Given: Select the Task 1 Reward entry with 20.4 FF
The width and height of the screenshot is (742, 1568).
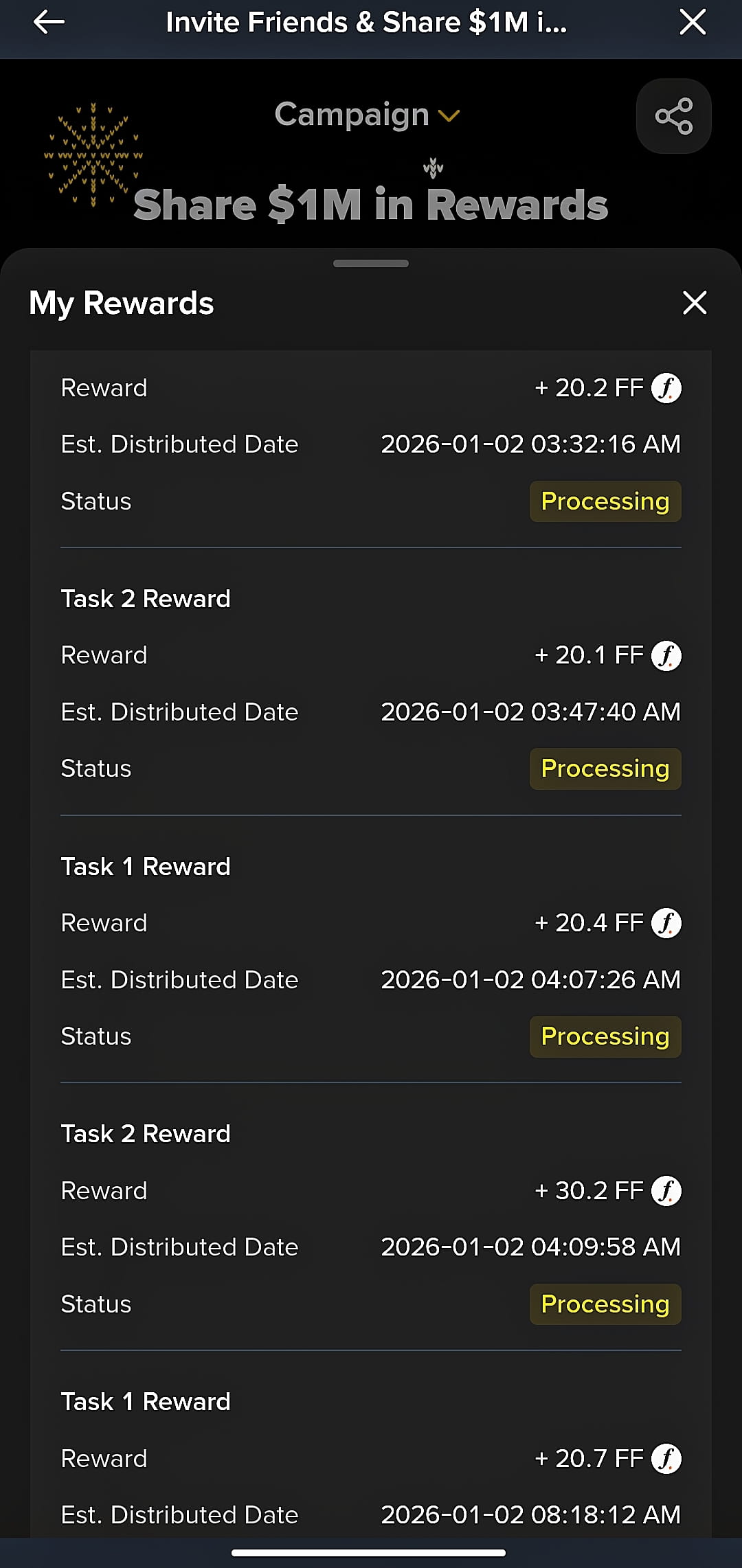Looking at the screenshot, I should click(x=371, y=951).
